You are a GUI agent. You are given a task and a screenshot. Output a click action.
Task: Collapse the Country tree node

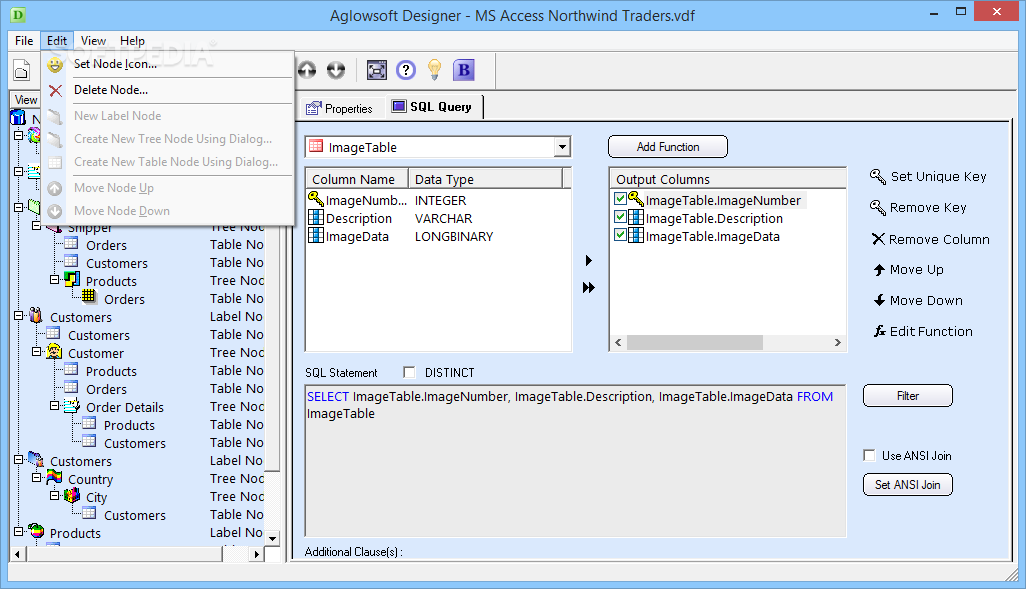point(37,478)
